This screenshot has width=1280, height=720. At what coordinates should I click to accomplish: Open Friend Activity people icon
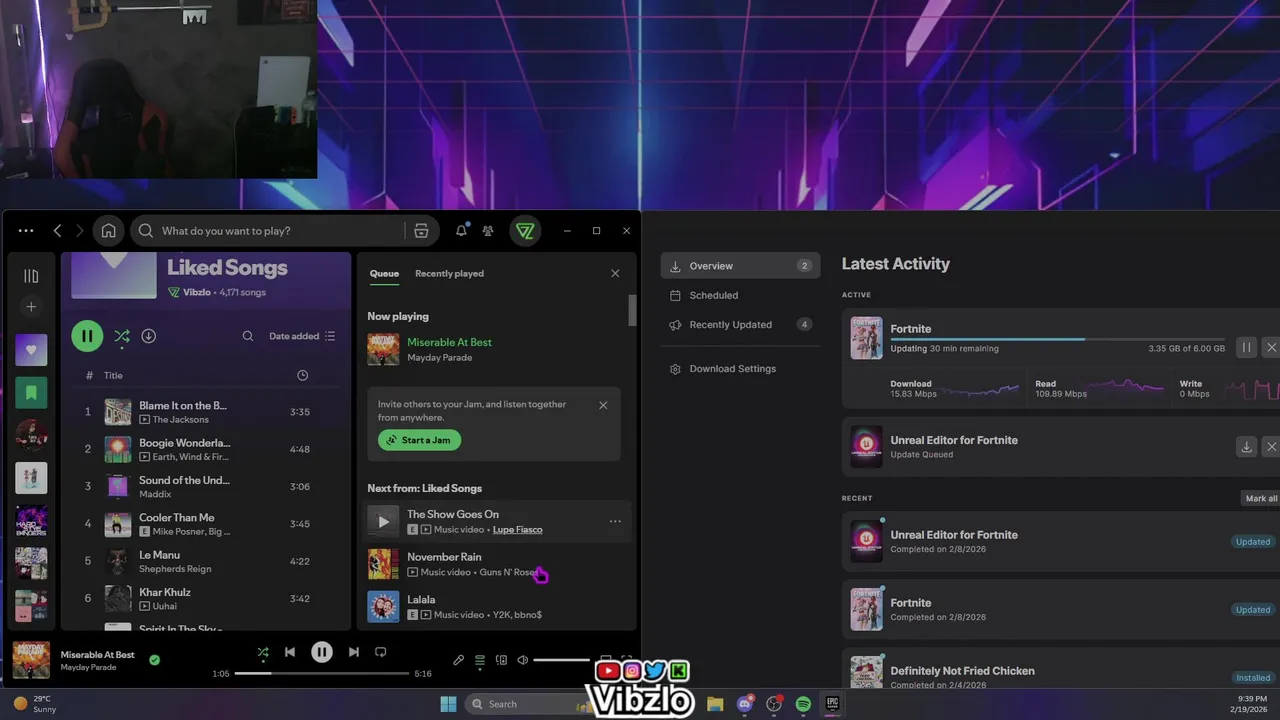(x=488, y=231)
